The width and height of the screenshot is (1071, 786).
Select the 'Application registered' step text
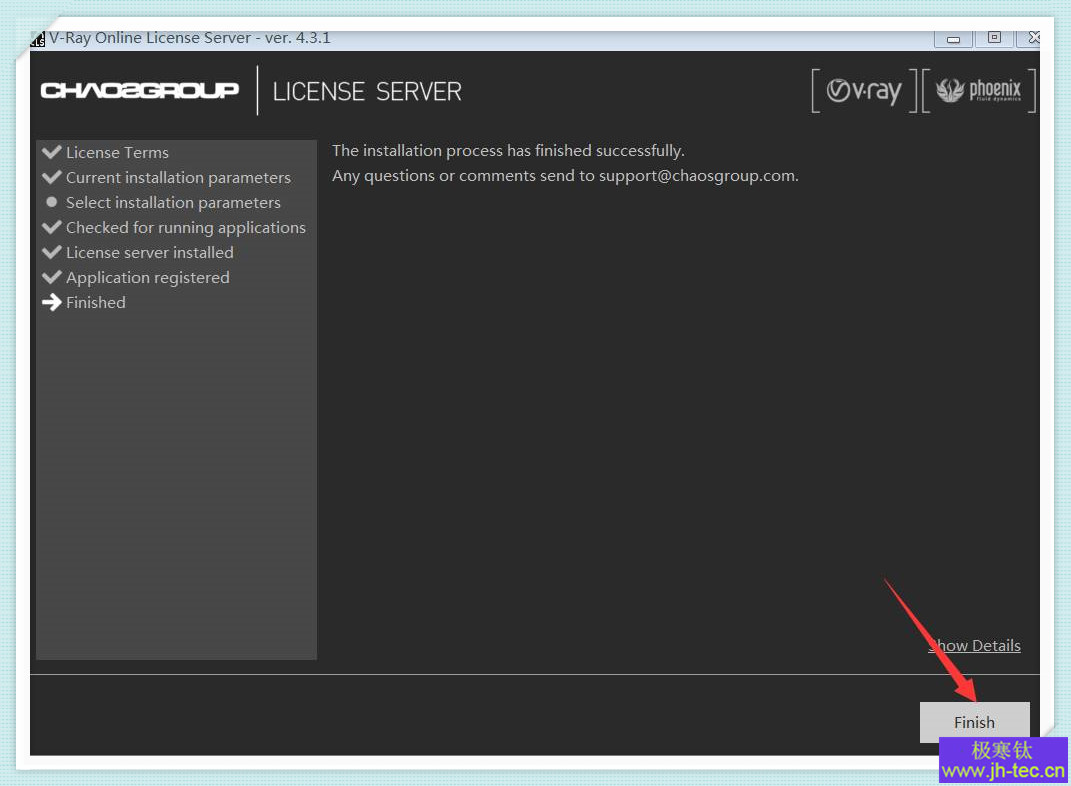click(x=148, y=278)
